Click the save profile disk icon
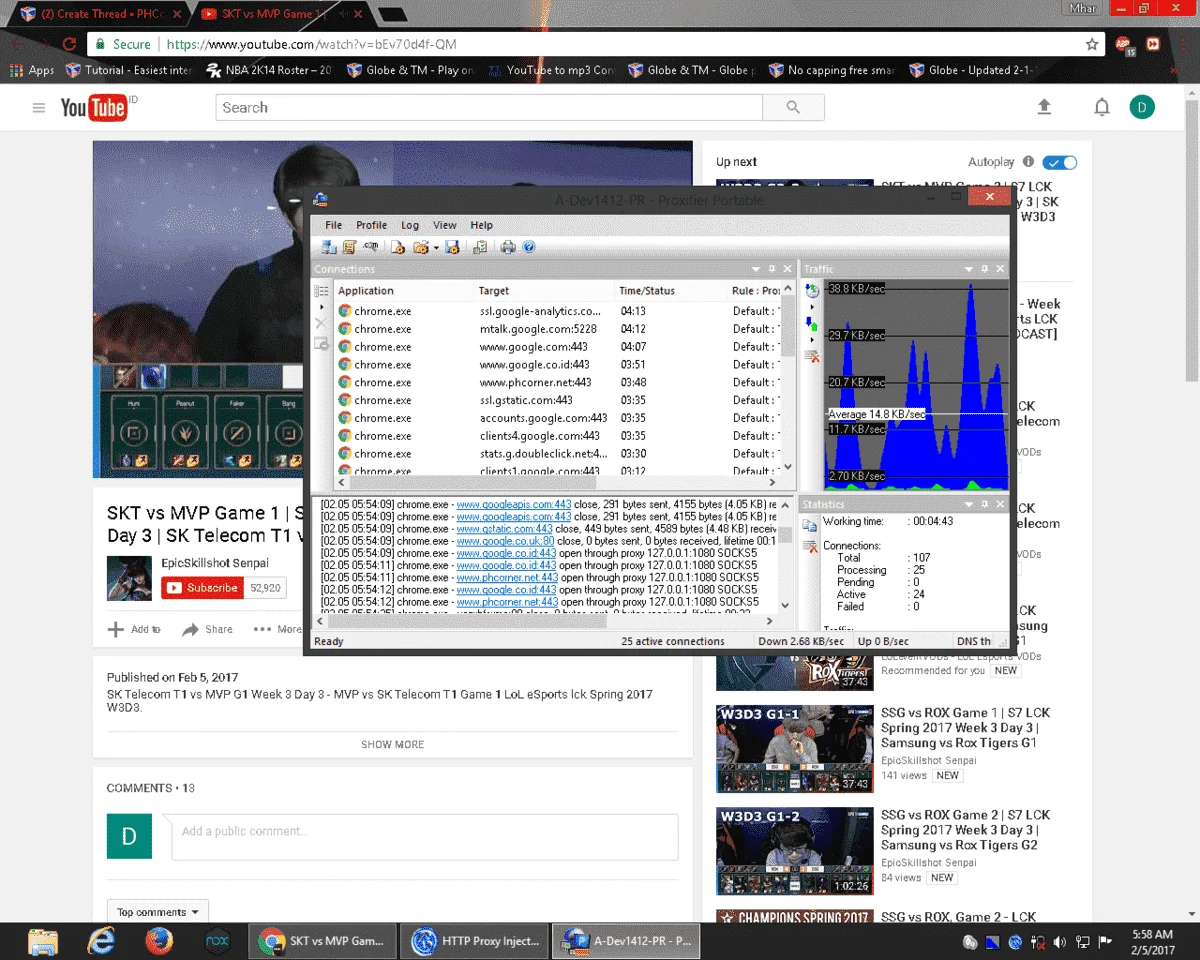Screen dimensions: 1200x960 (x=452, y=247)
